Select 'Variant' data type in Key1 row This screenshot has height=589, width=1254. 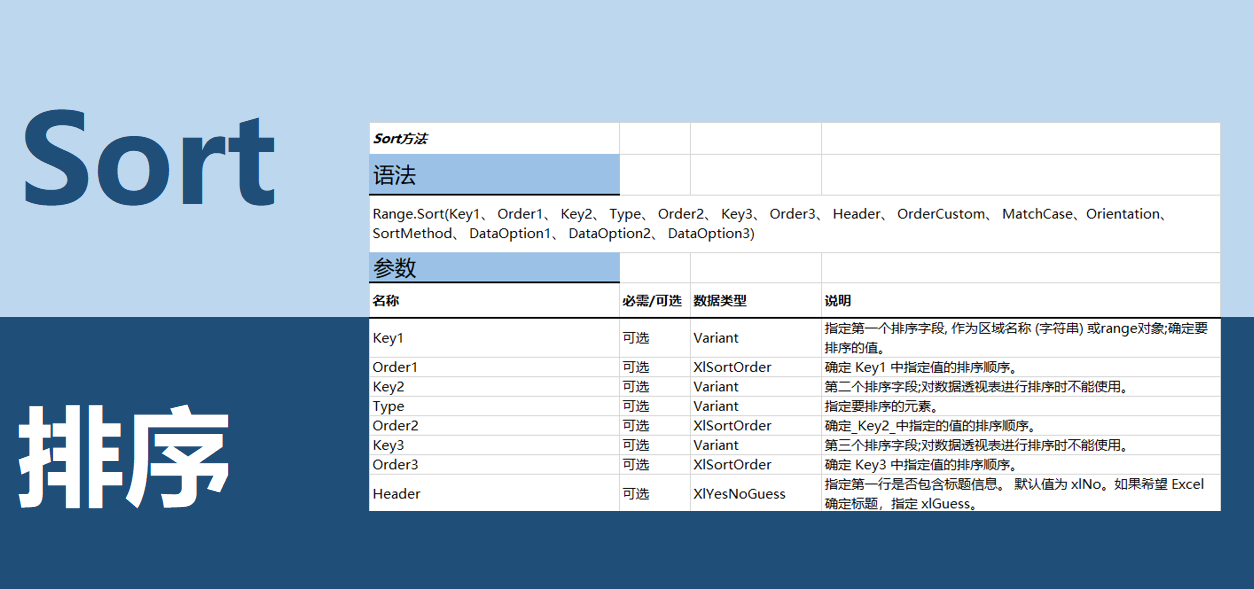(x=756, y=338)
